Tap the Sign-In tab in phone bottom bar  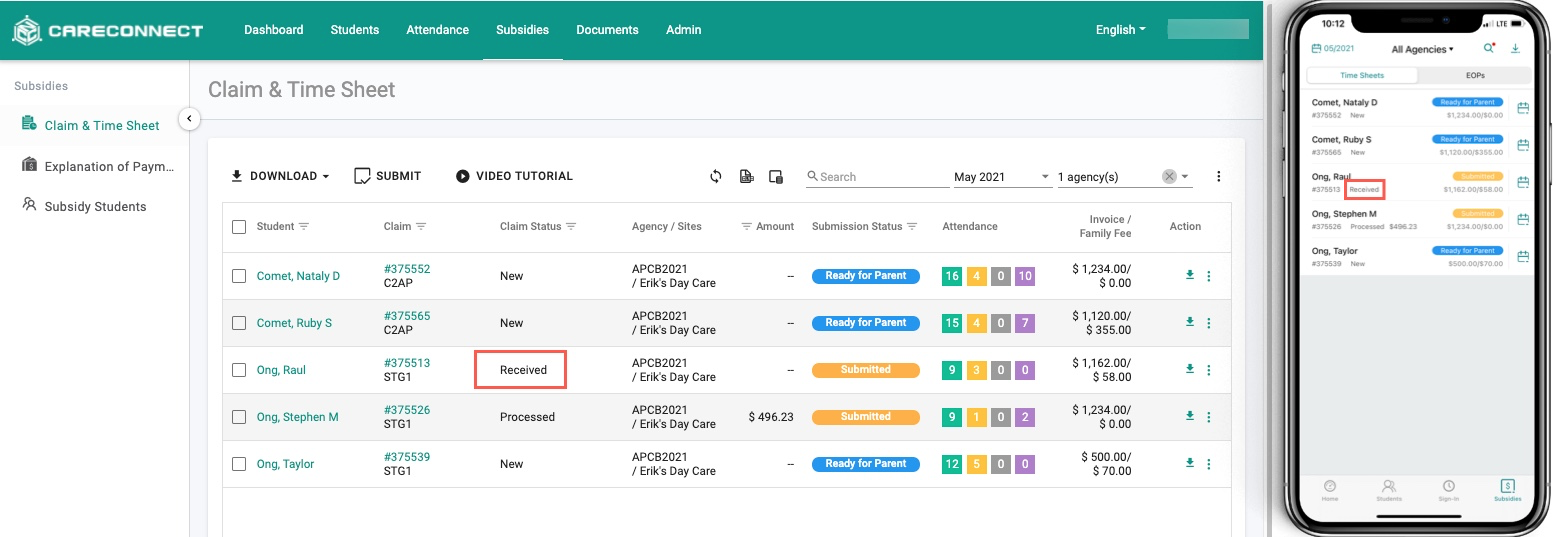pyautogui.click(x=1448, y=490)
